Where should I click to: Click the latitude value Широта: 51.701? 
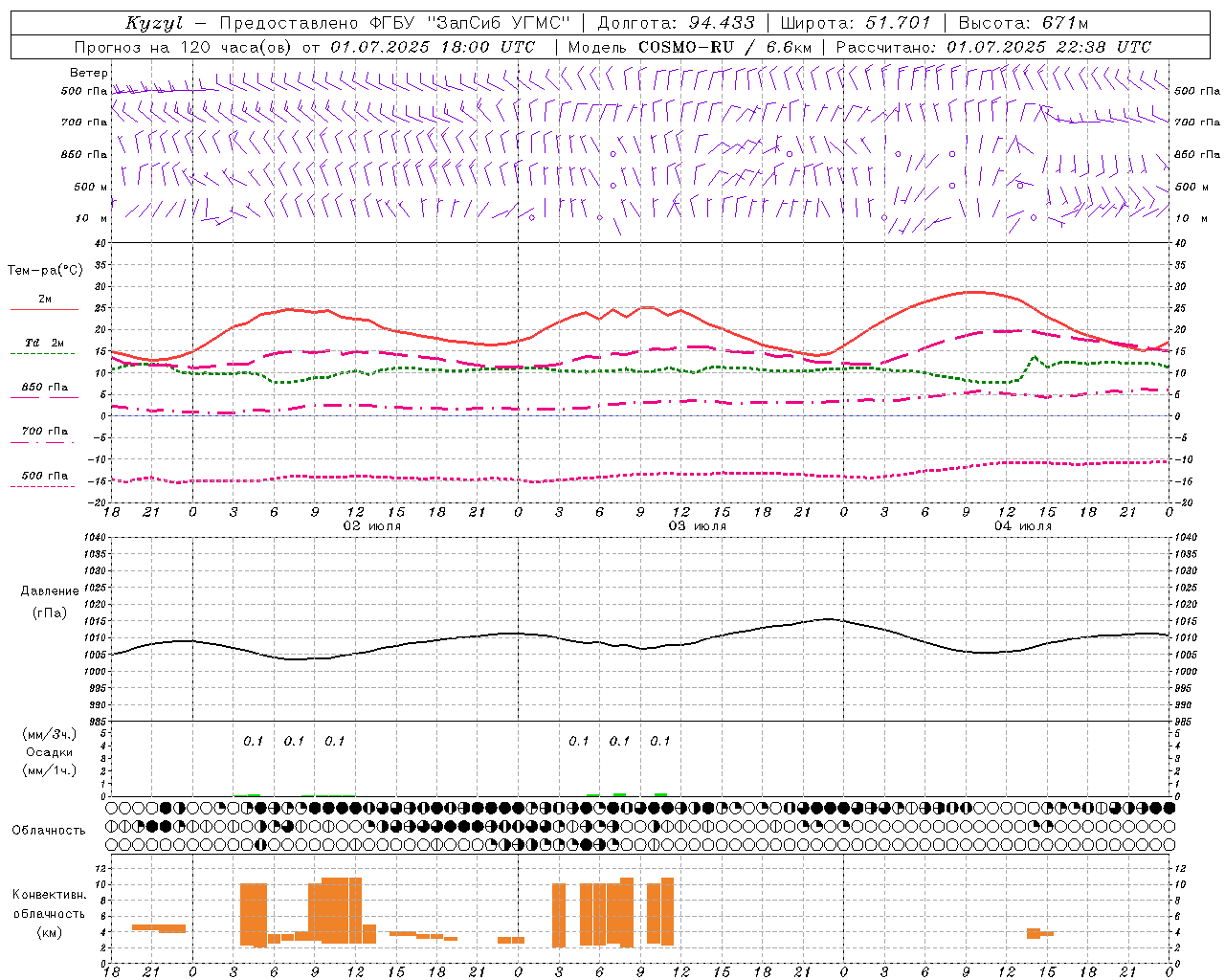(855, 23)
